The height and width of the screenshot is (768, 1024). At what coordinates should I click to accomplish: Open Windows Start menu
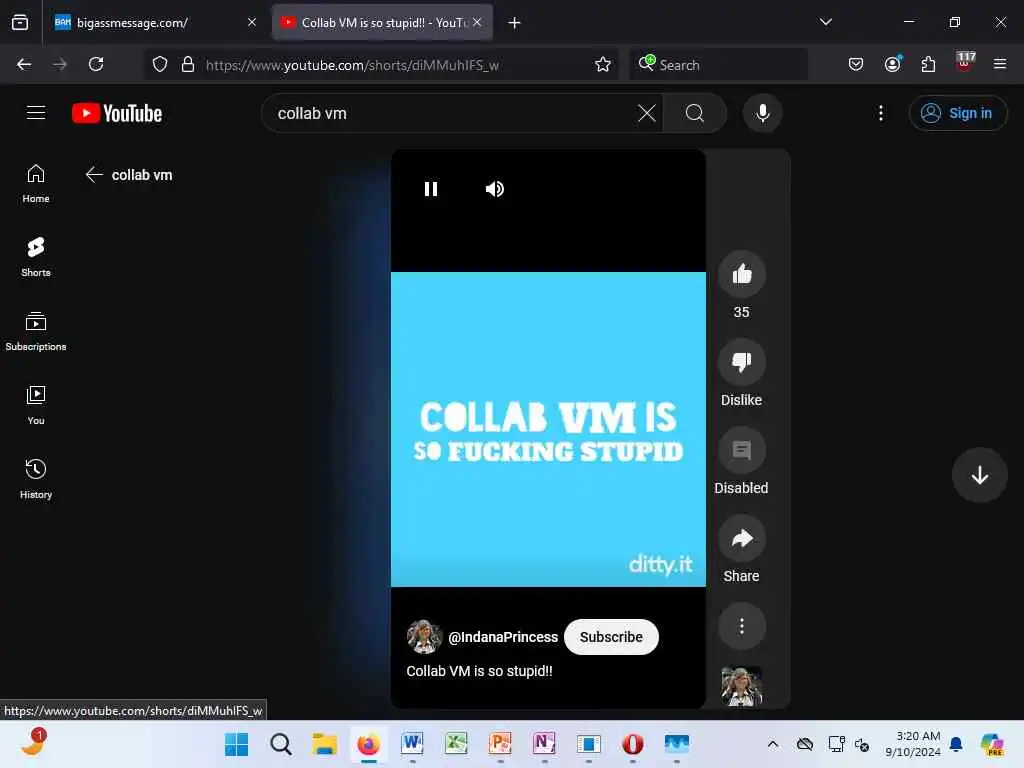point(236,744)
